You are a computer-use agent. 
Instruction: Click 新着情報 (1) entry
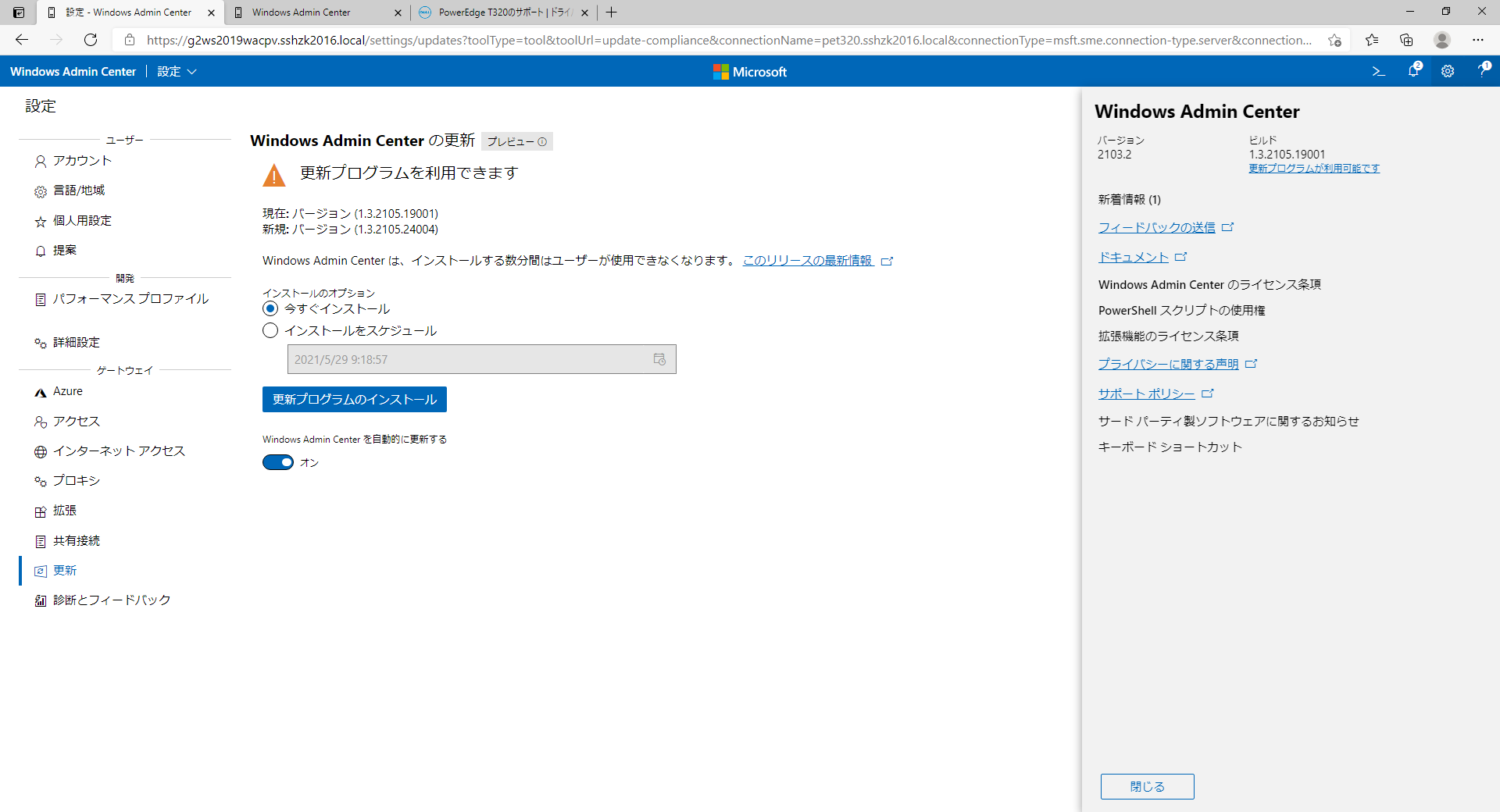coord(1130,200)
